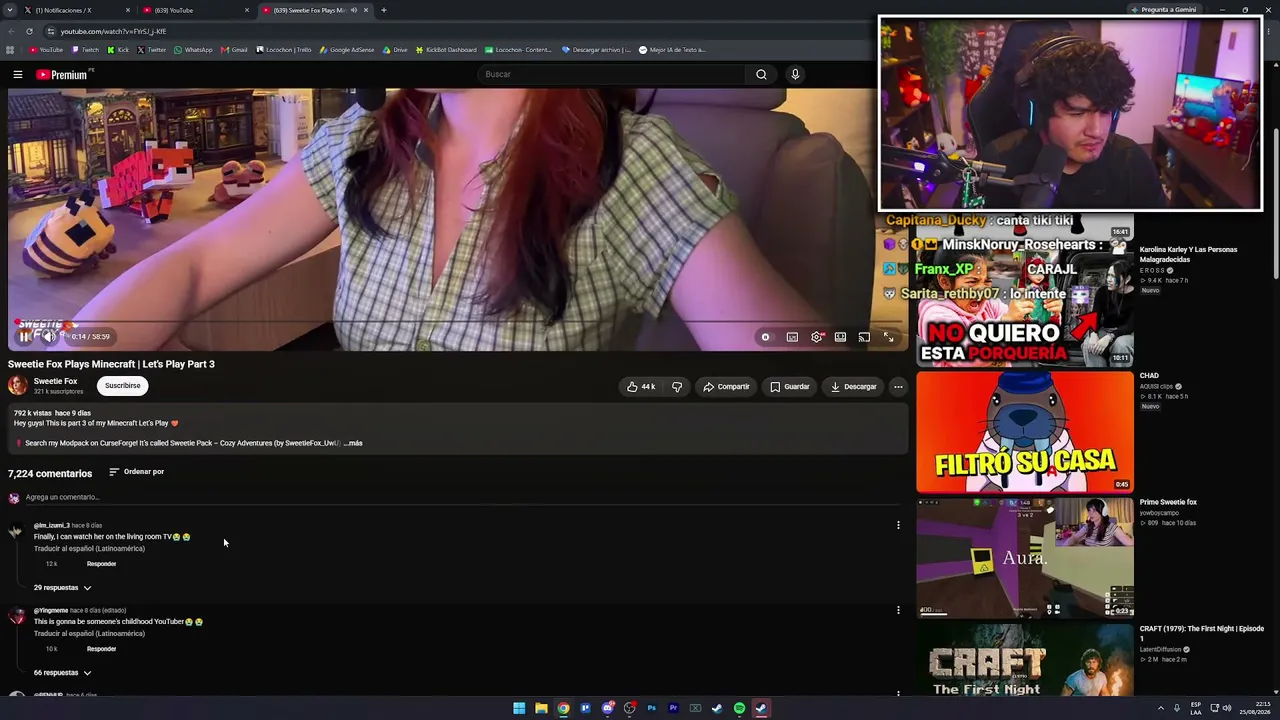The height and width of the screenshot is (720, 1280).
Task: Subscribe to Sweetie Fox with Suscribirse
Action: click(x=123, y=386)
